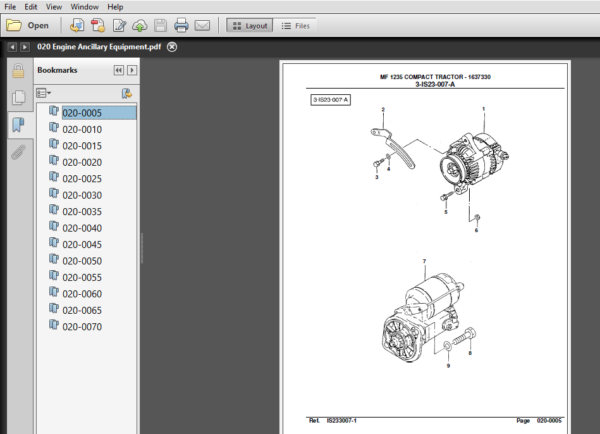Click the bookmark icon beside 020-0060

(x=54, y=292)
